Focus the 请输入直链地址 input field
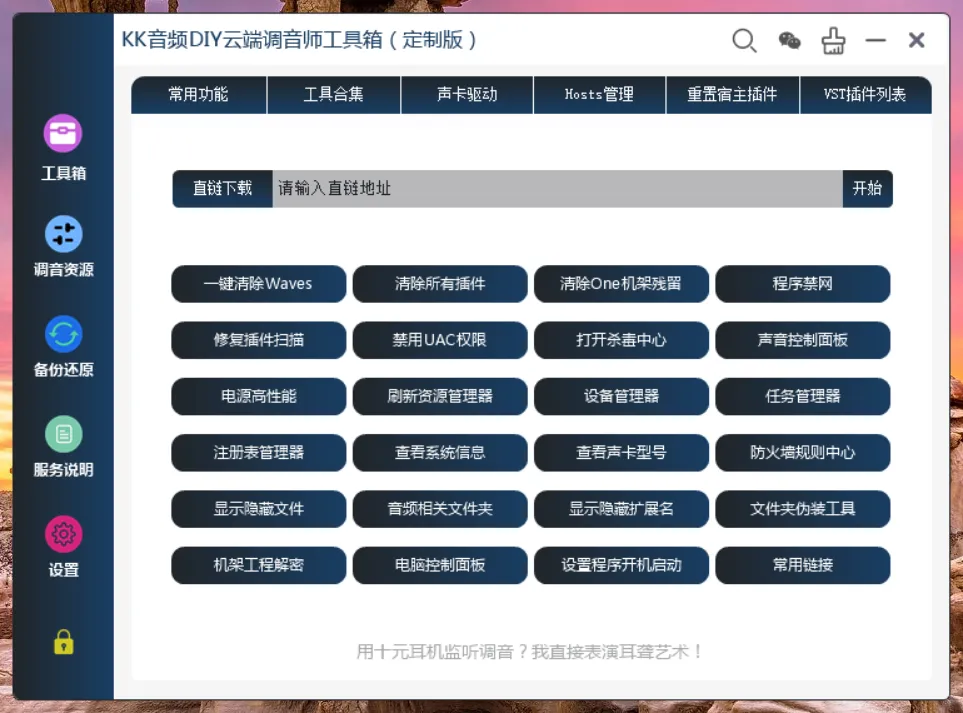This screenshot has width=963, height=713. [x=557, y=189]
